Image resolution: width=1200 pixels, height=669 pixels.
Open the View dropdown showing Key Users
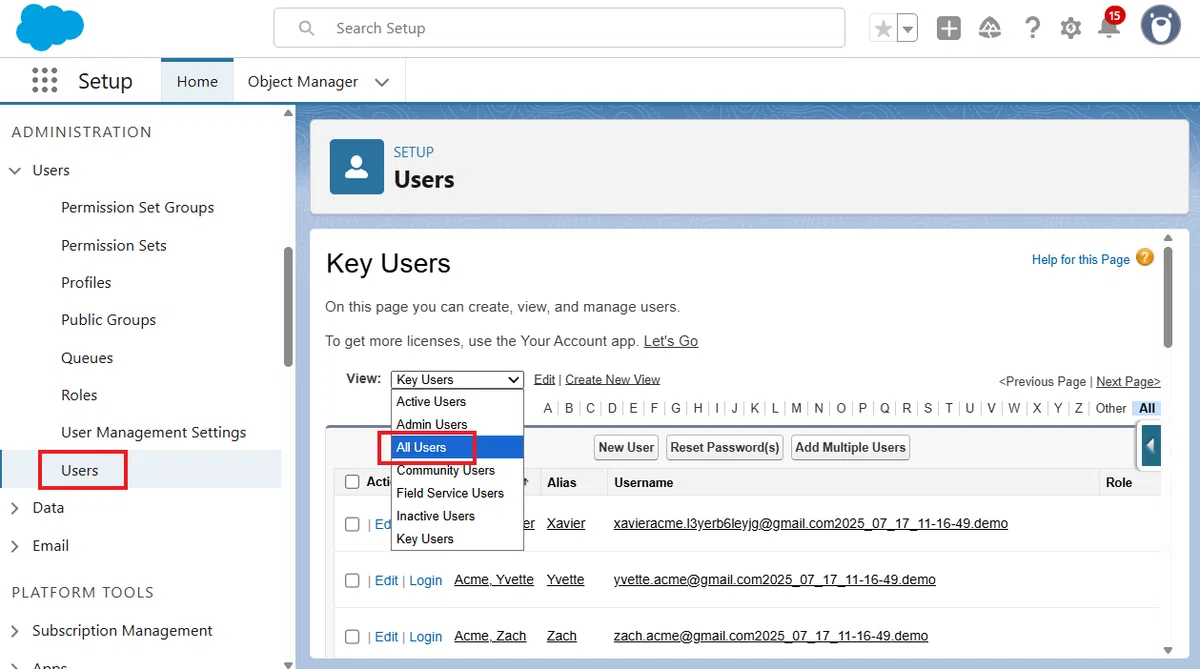(x=457, y=380)
